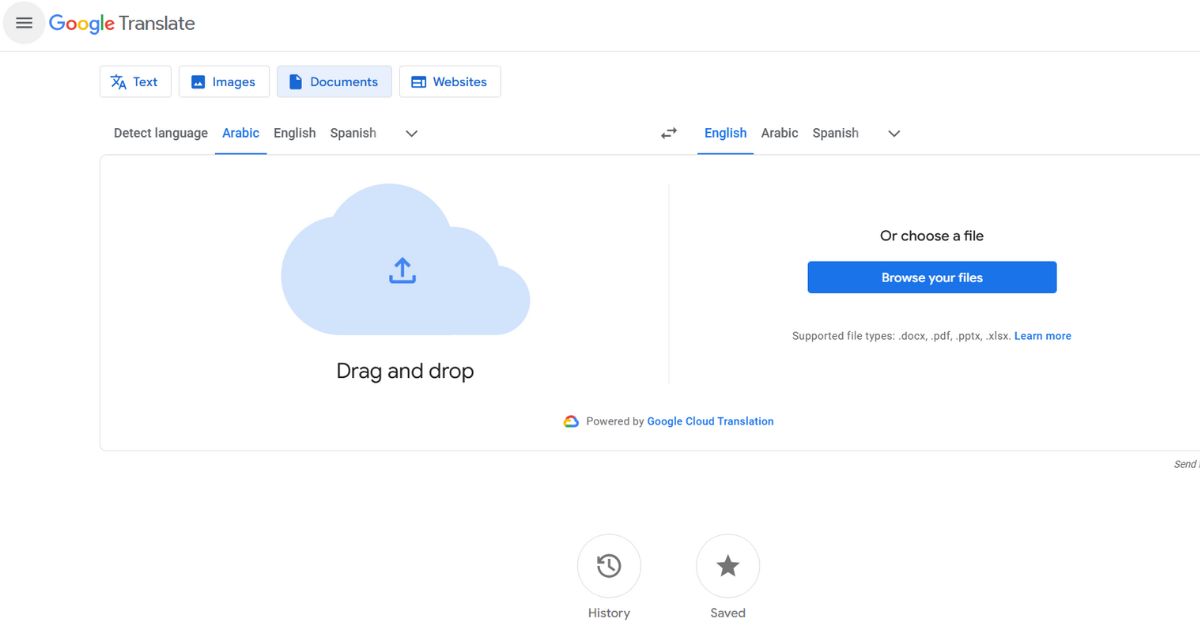Select English as target language
Image resolution: width=1200 pixels, height=630 pixels.
tap(725, 133)
